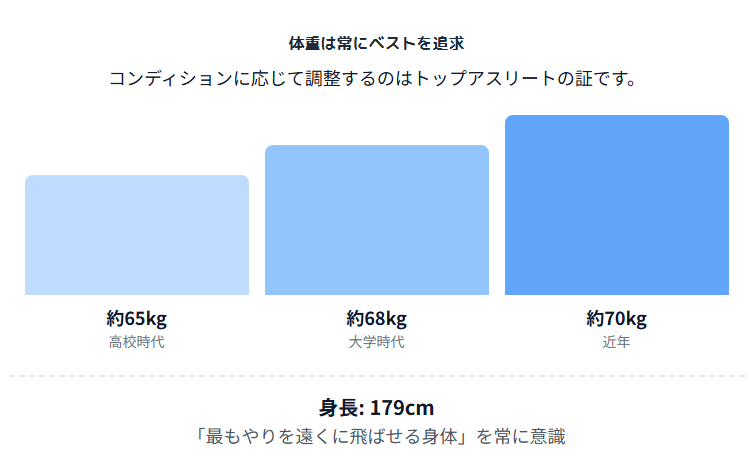Click the 179cm value
This screenshot has height=470, width=753.
pos(402,408)
